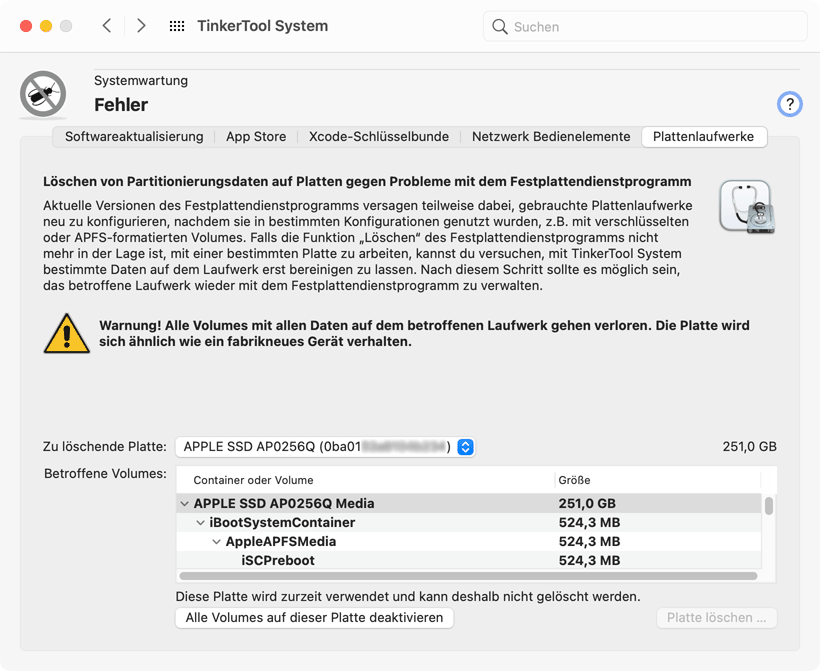Go forward with the right chevron
Screen dimensions: 820x671
141,26
